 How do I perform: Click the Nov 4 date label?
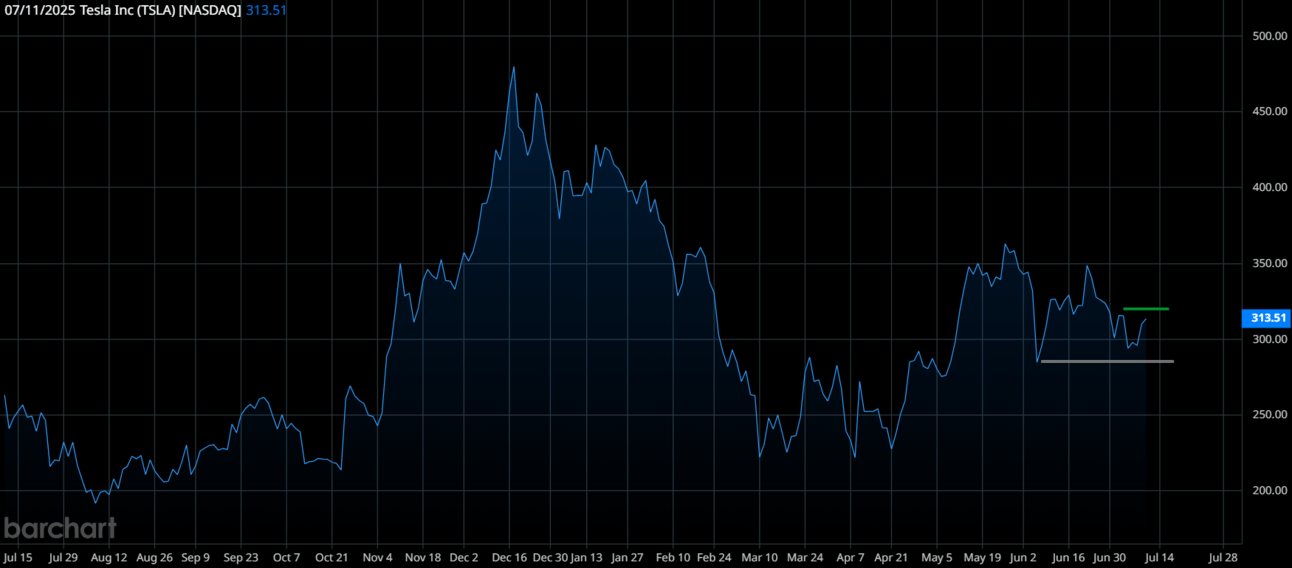(377, 557)
